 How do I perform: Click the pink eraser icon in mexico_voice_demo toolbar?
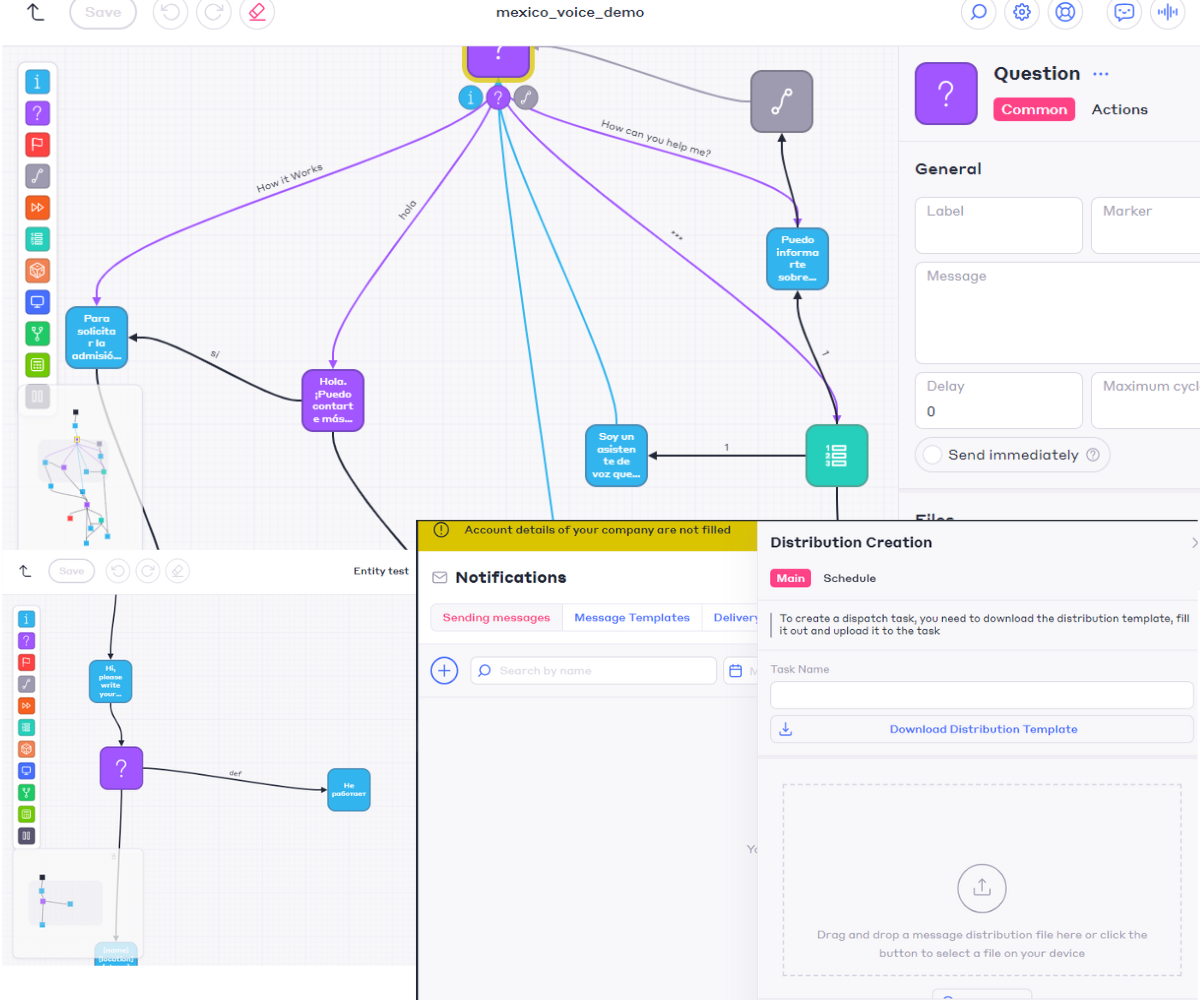tap(258, 13)
